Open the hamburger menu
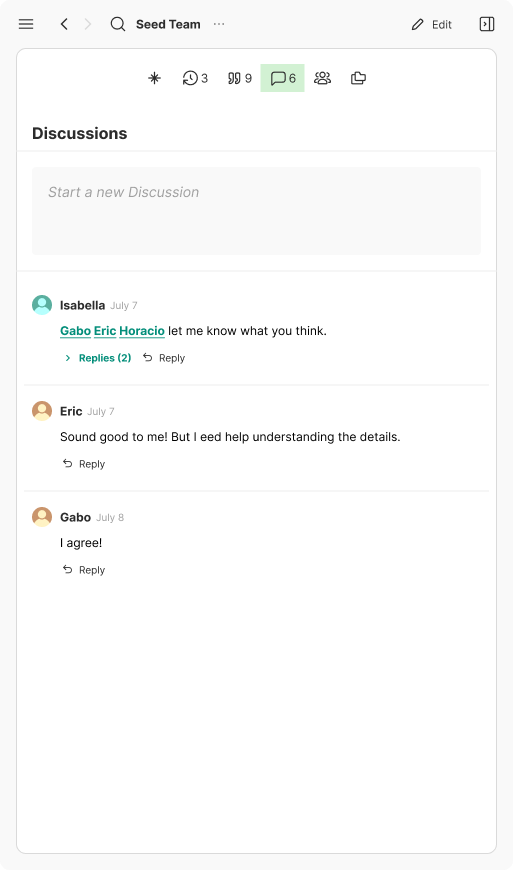Screen dimensions: 513x870 tap(26, 24)
